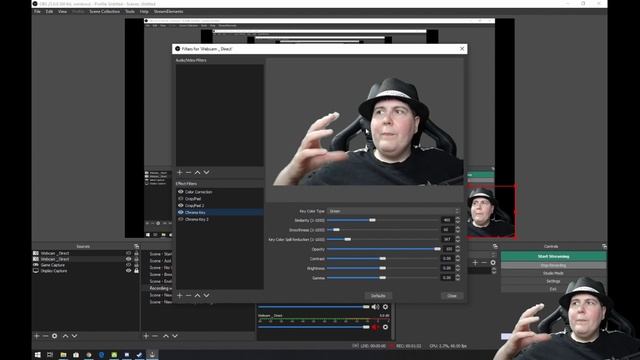Remove source with Sources panel minus icon
This screenshot has height=360, width=640.
coord(45,336)
